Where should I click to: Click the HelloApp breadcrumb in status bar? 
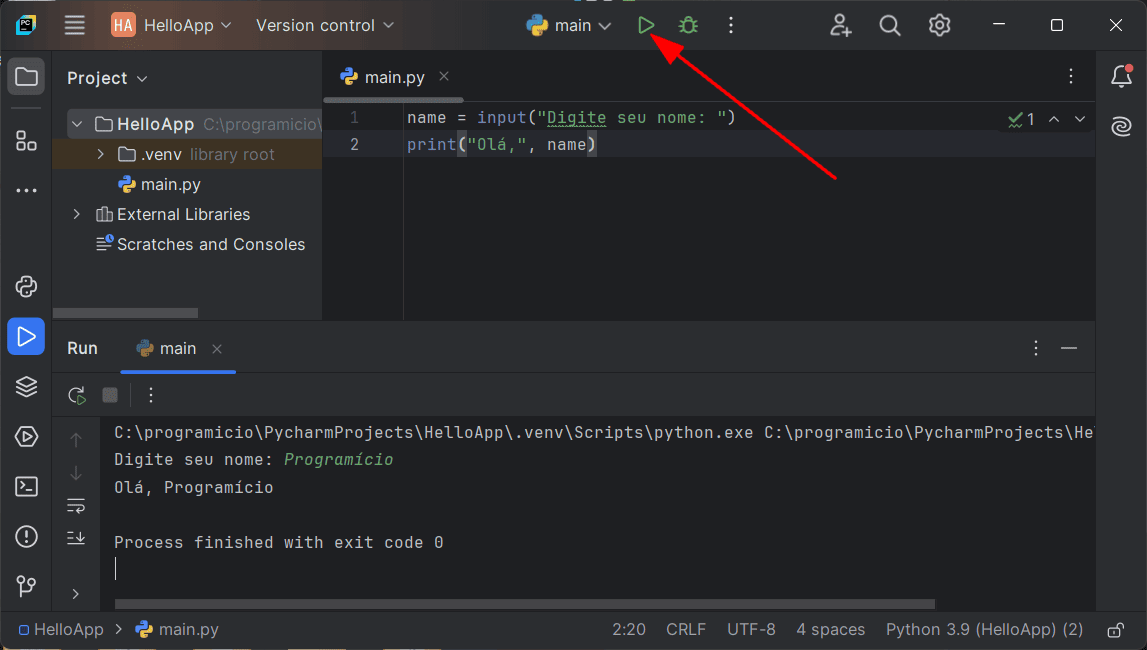(x=61, y=630)
